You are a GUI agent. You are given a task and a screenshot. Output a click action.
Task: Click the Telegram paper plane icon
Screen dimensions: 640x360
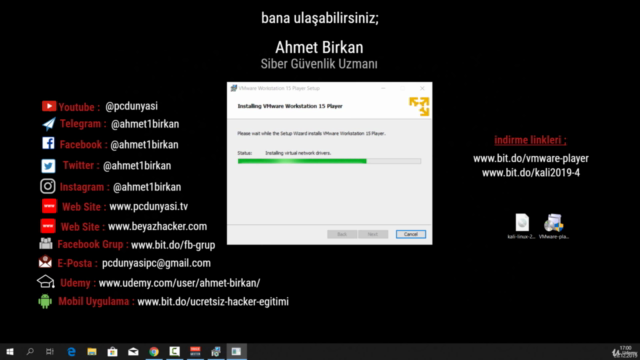click(49, 124)
